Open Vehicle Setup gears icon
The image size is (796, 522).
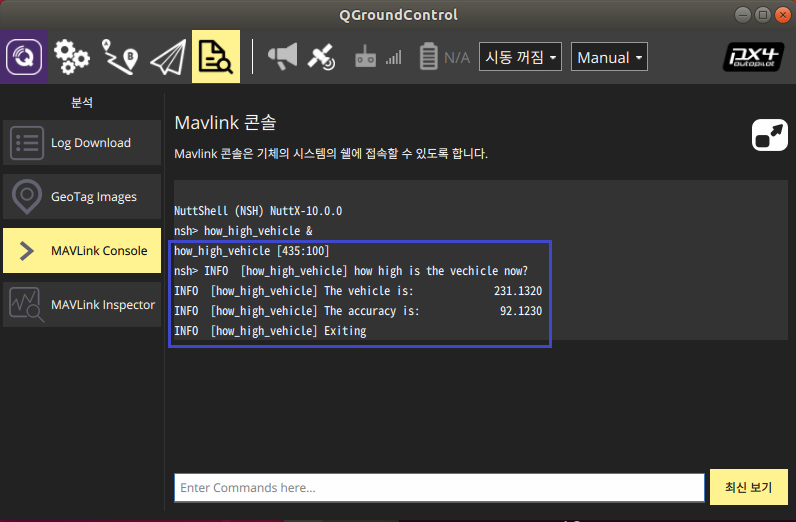72,57
